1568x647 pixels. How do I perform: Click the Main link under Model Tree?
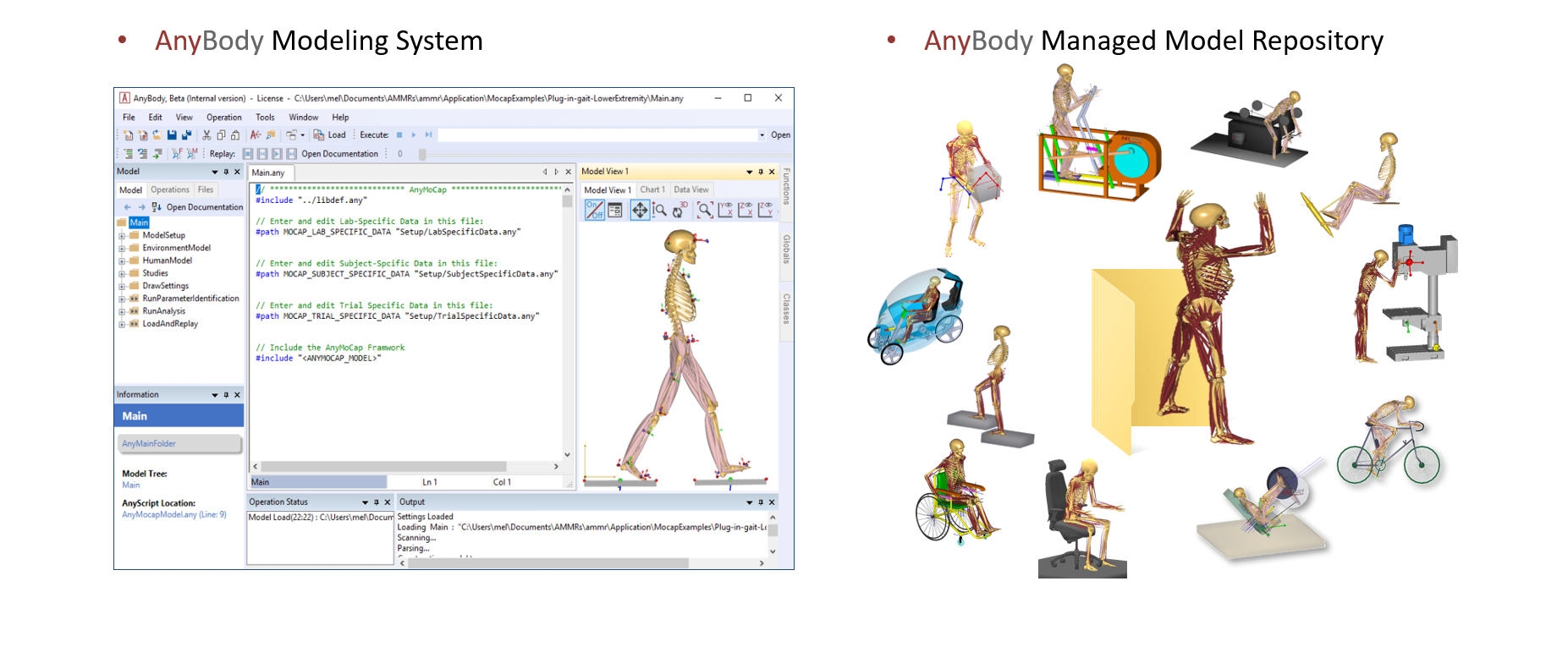tap(131, 485)
